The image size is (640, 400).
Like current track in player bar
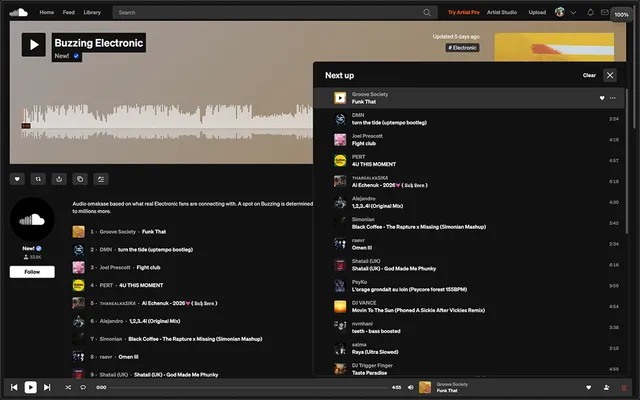589,387
